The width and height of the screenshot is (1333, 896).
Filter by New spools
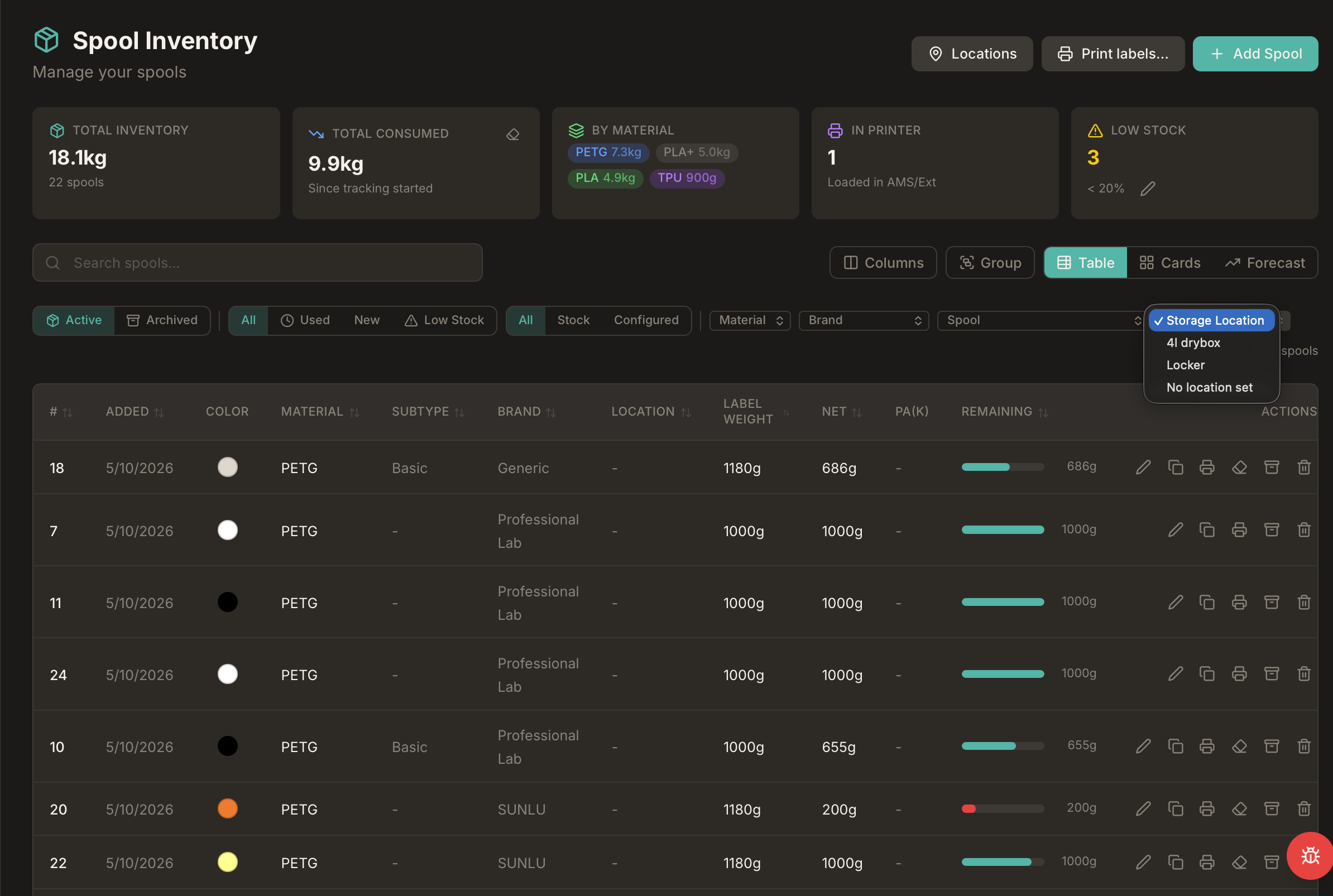coord(366,321)
